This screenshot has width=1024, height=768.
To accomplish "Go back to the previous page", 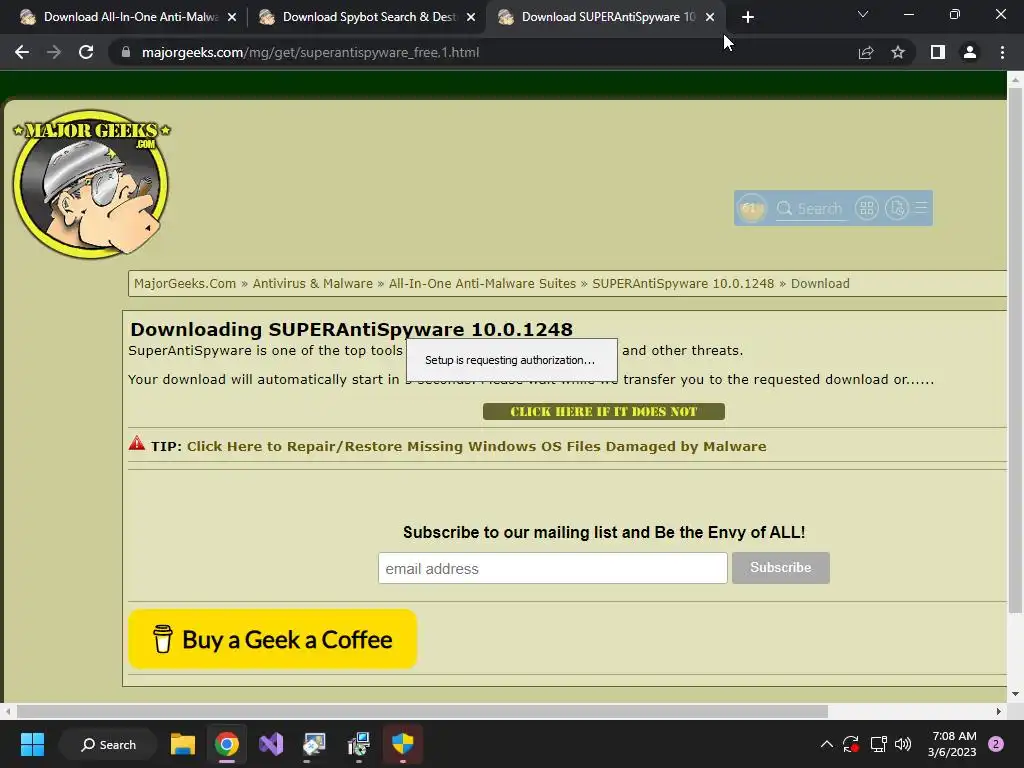I will [x=22, y=52].
